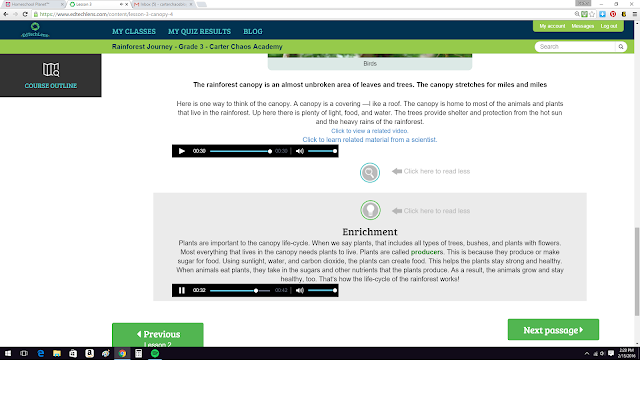Image resolution: width=640 pixels, height=396 pixels.
Task: Click the blue download extension icon
Action: click(602, 14)
